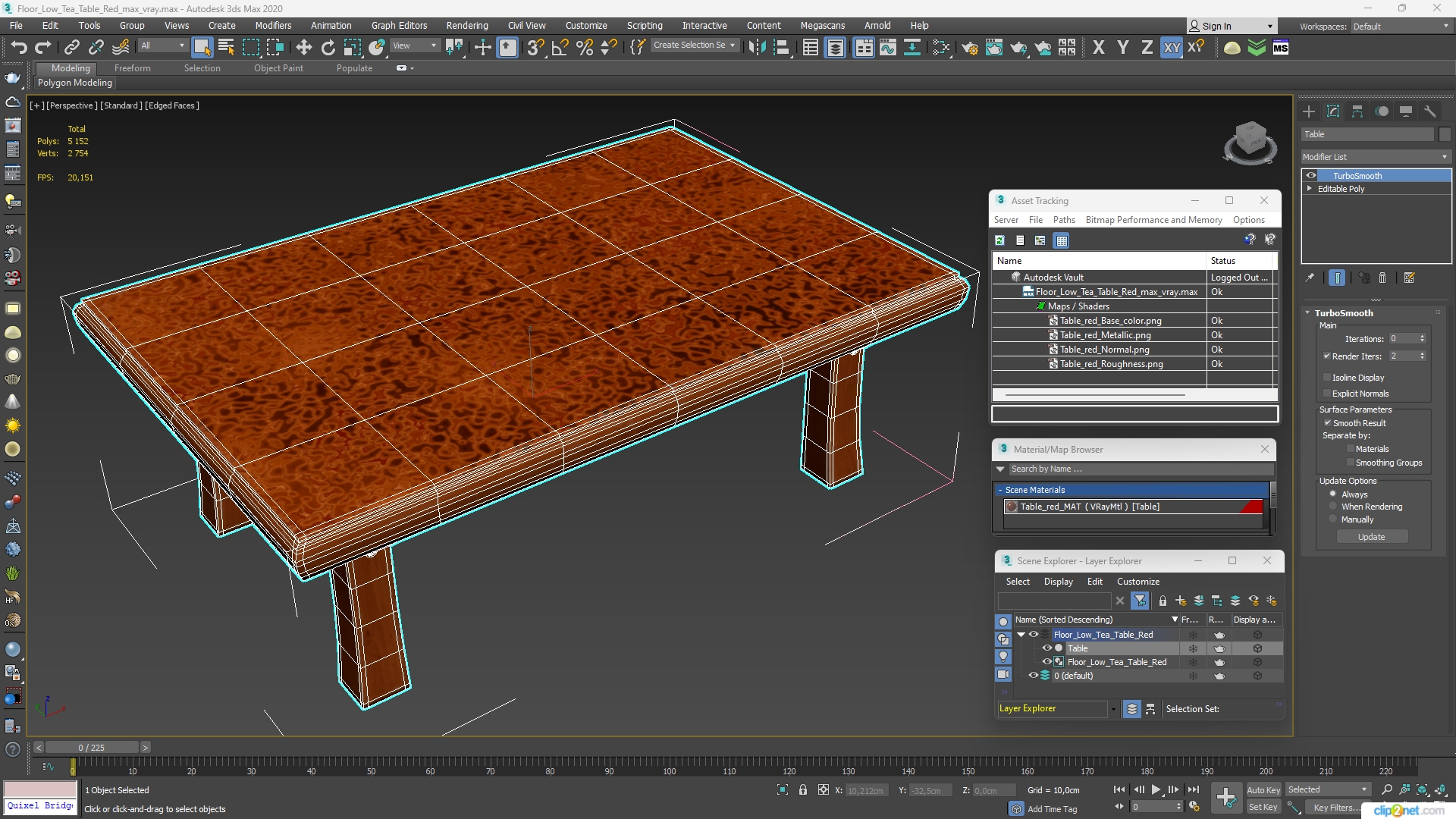
Task: Collapse the Floor_Low_Tea_Table_Red layer tree
Action: [x=1021, y=635]
